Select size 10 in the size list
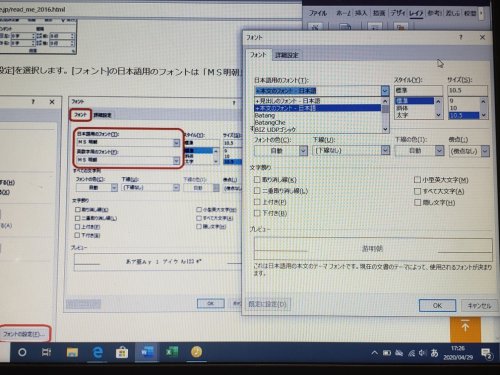Image resolution: width=500 pixels, height=375 pixels. tap(463, 108)
